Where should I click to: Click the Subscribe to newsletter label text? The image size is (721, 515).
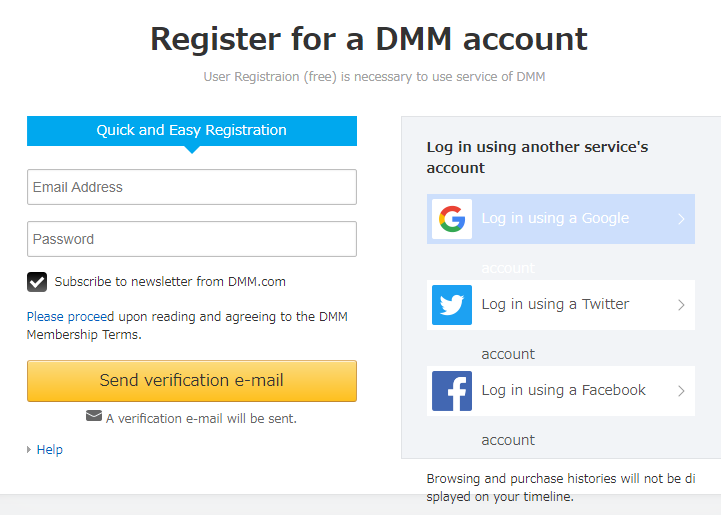tap(170, 282)
